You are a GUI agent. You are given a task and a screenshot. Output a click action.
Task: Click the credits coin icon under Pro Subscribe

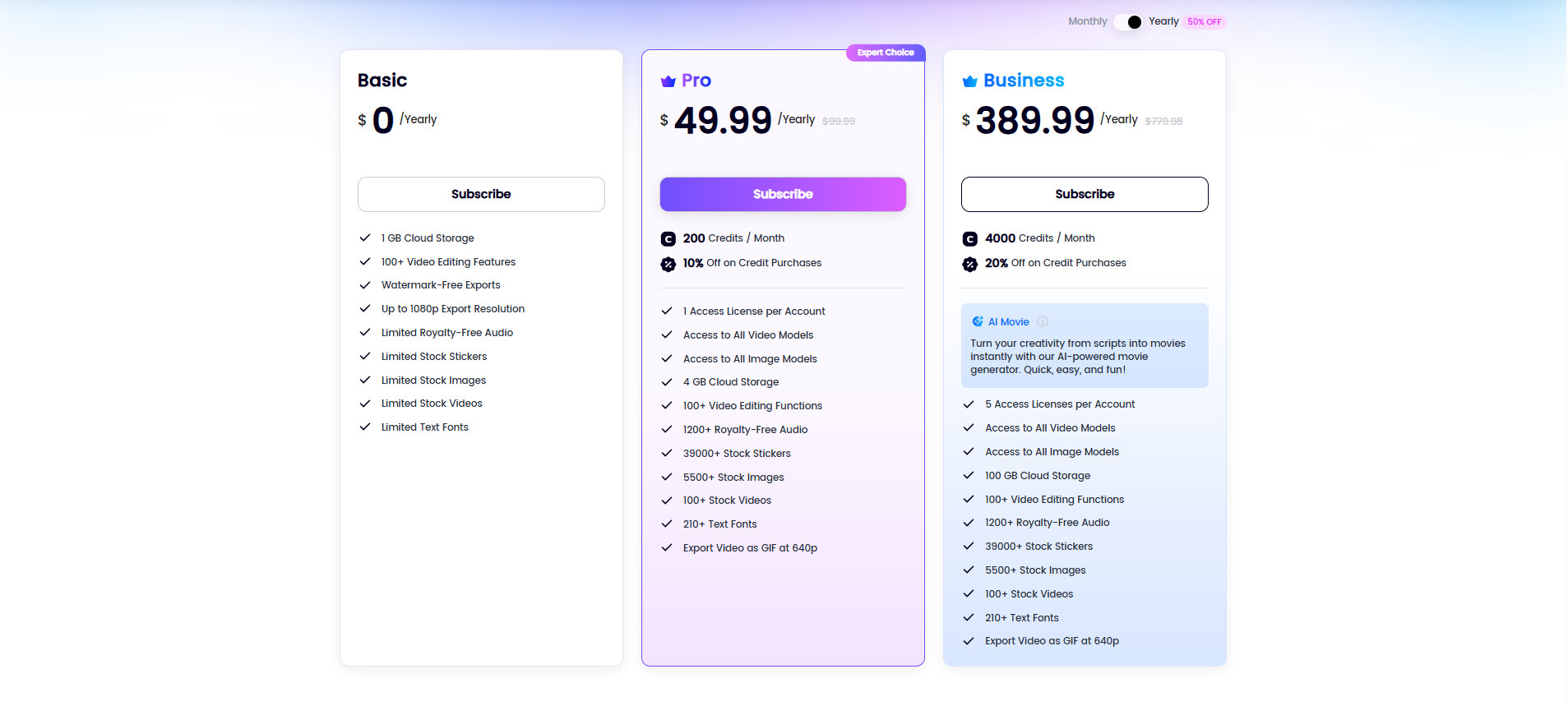pos(668,238)
